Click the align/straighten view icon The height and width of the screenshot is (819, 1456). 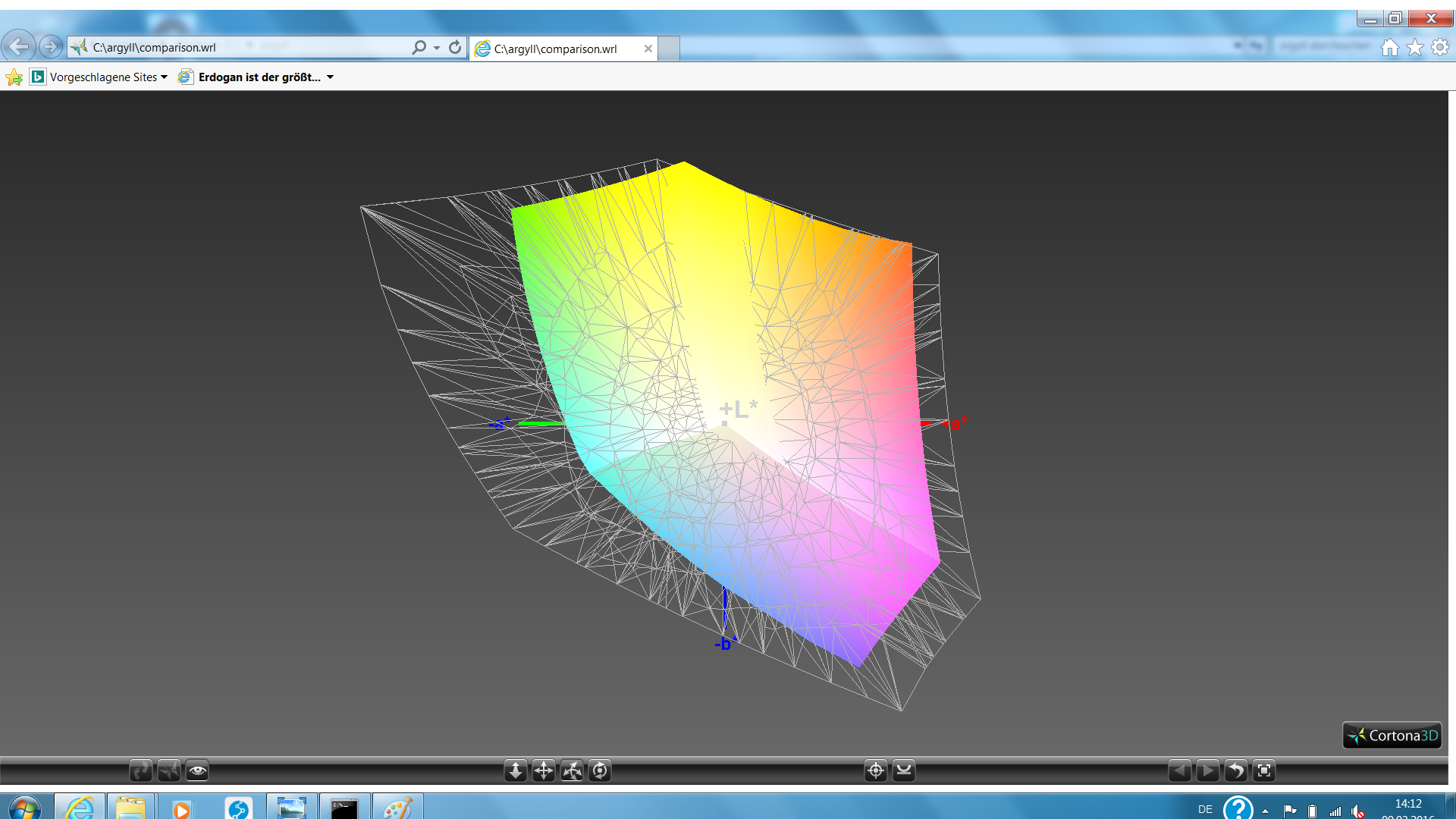click(x=904, y=771)
